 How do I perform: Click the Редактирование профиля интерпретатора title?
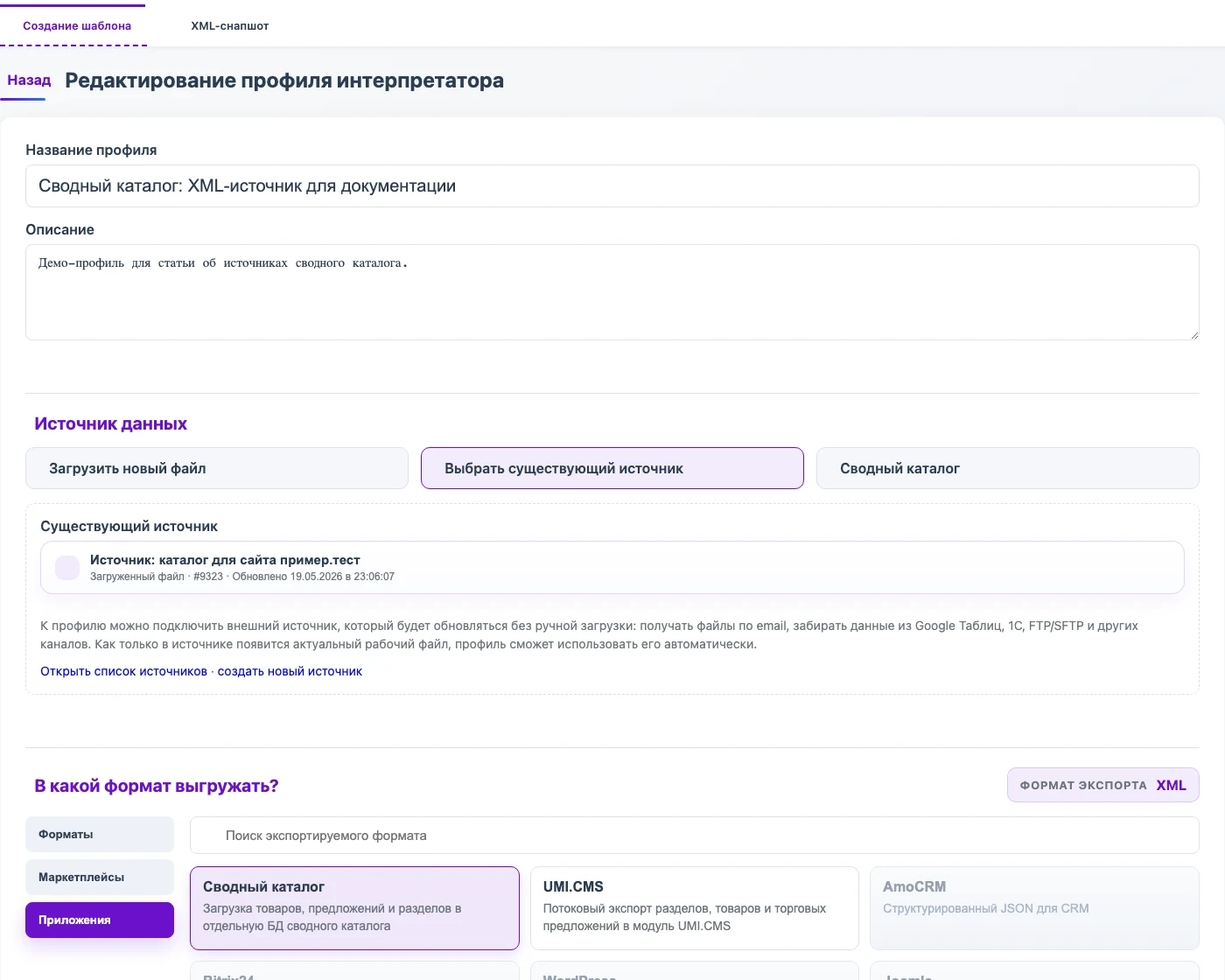284,80
